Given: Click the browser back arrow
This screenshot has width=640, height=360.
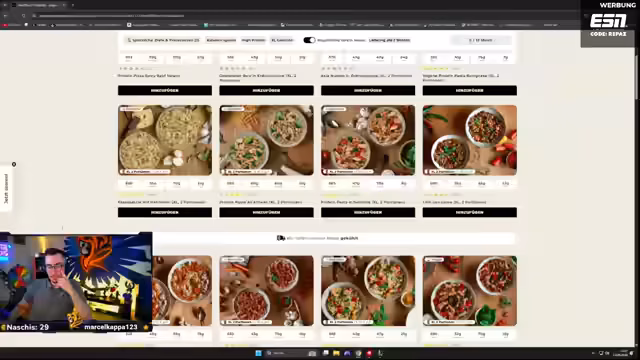Looking at the screenshot, I should [x=6, y=16].
